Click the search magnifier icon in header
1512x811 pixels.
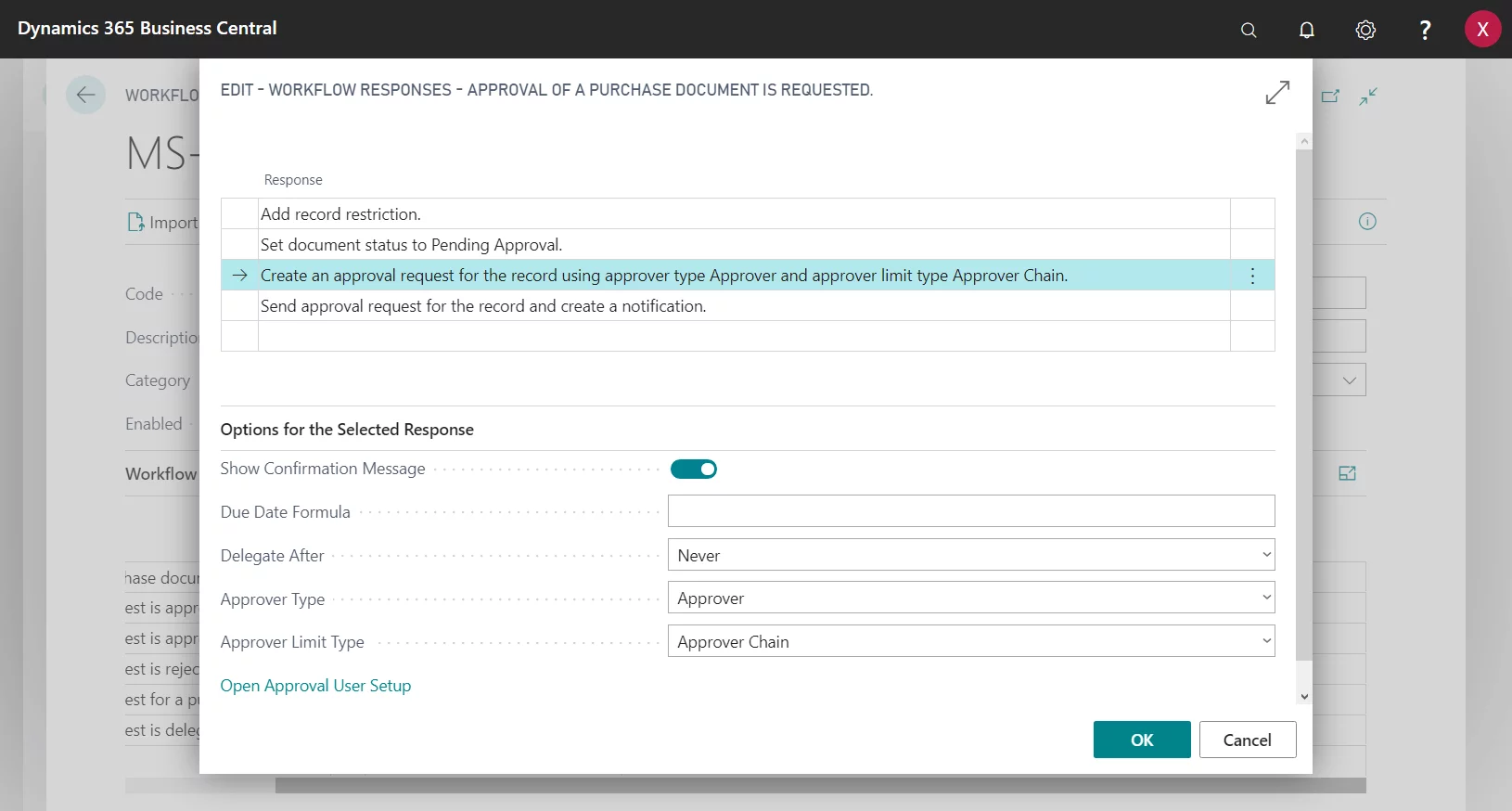(x=1249, y=30)
